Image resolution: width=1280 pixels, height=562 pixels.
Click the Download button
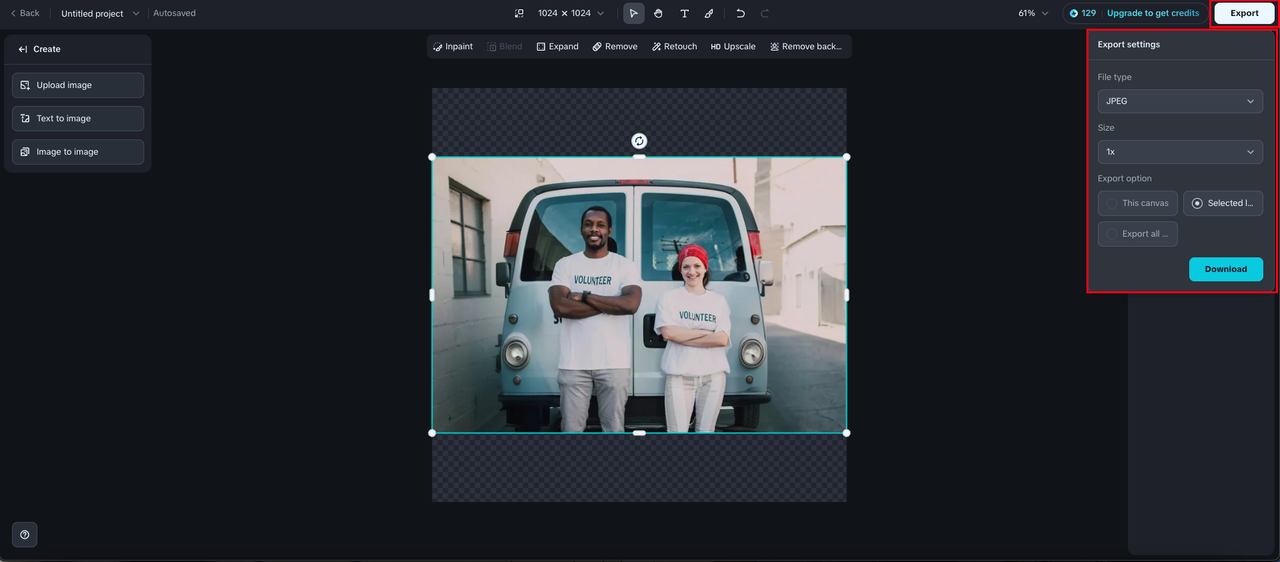[1226, 269]
